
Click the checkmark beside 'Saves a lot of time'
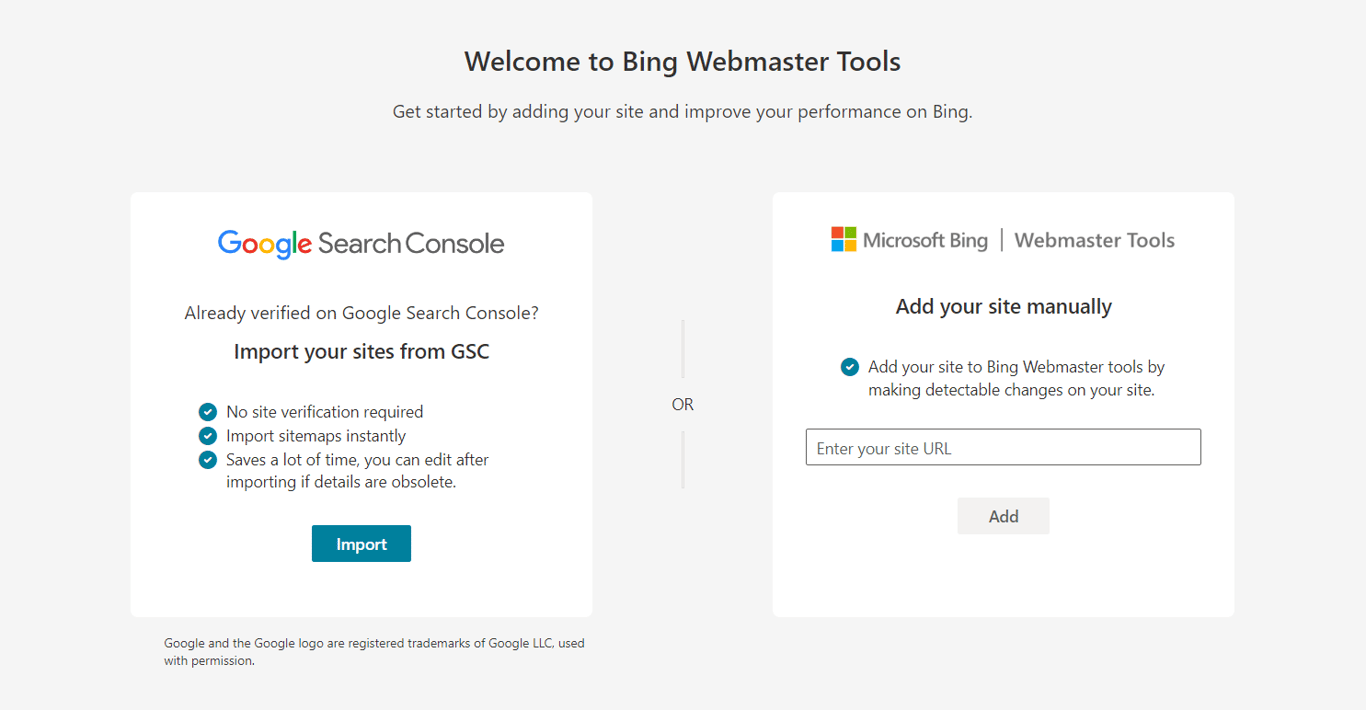pyautogui.click(x=208, y=459)
